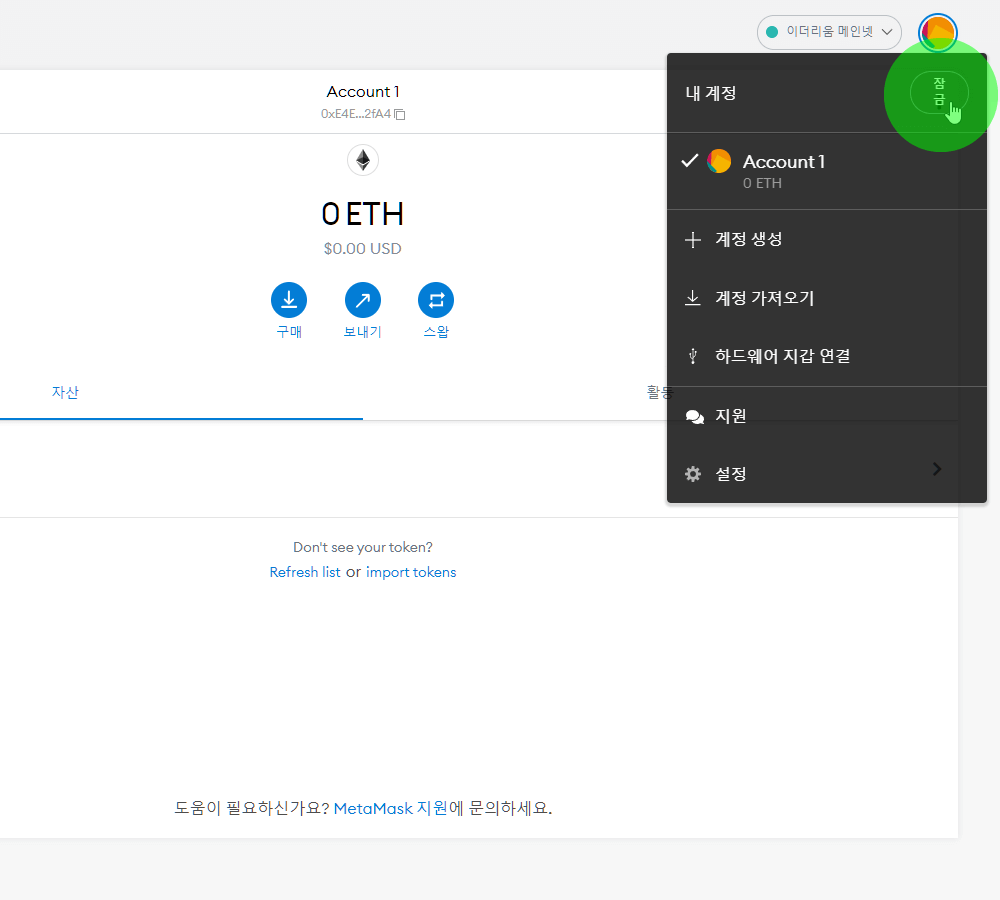
Task: Open the 활동 tab
Action: [657, 392]
